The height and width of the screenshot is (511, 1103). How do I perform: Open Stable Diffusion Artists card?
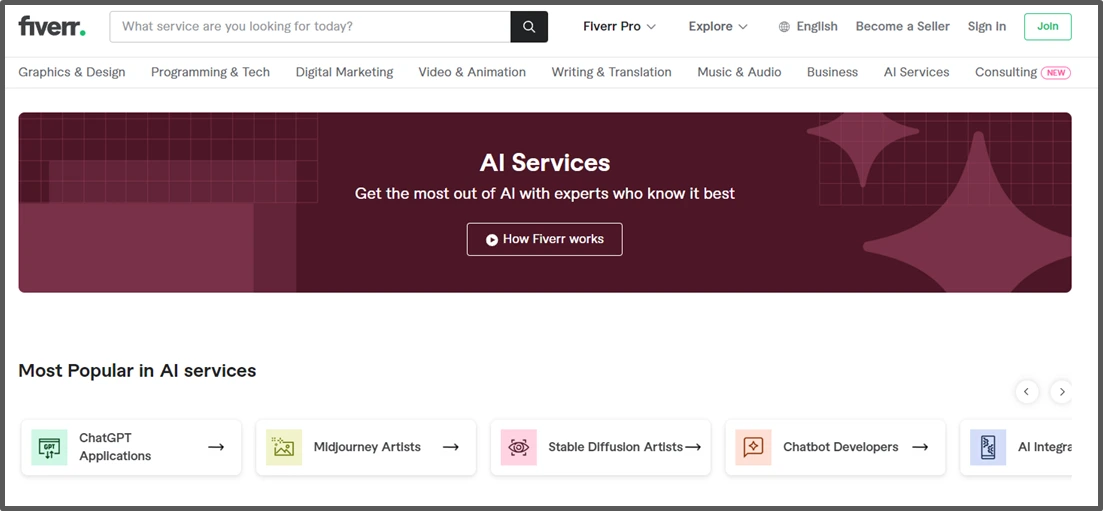(x=601, y=447)
